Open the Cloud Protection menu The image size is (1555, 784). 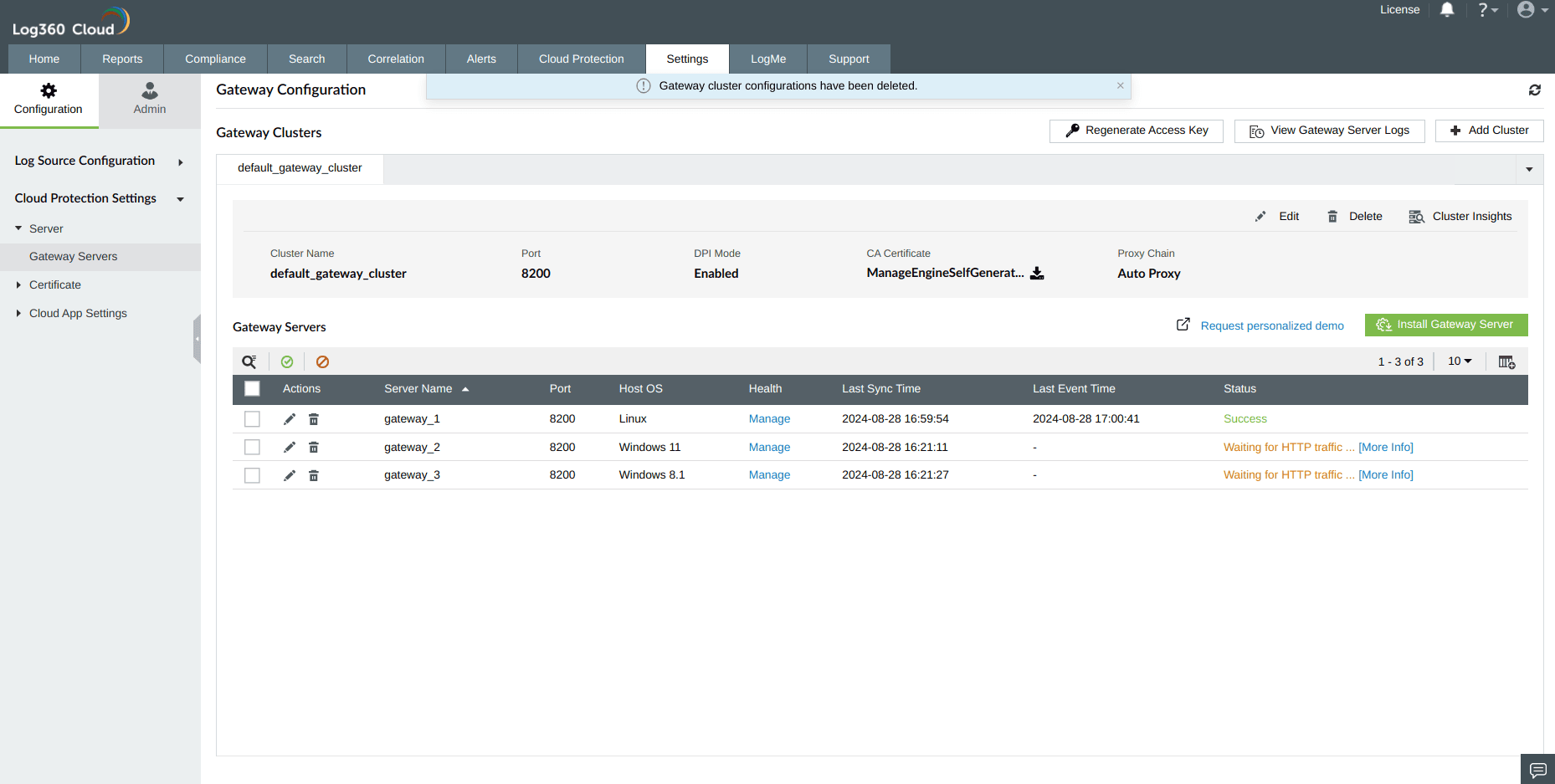click(581, 59)
